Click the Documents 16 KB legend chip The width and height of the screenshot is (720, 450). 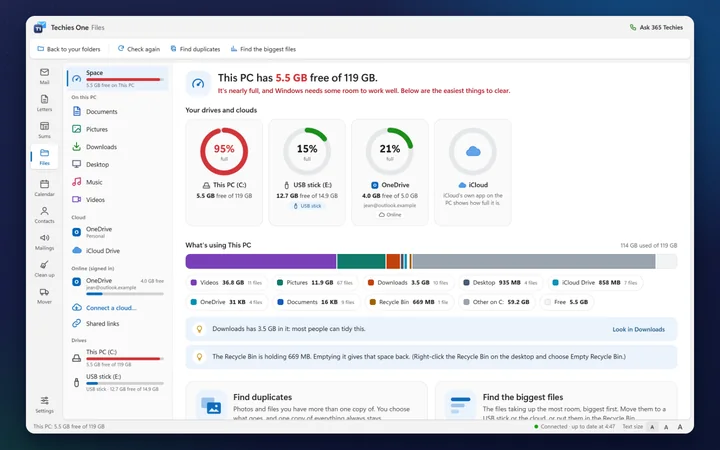tap(316, 302)
